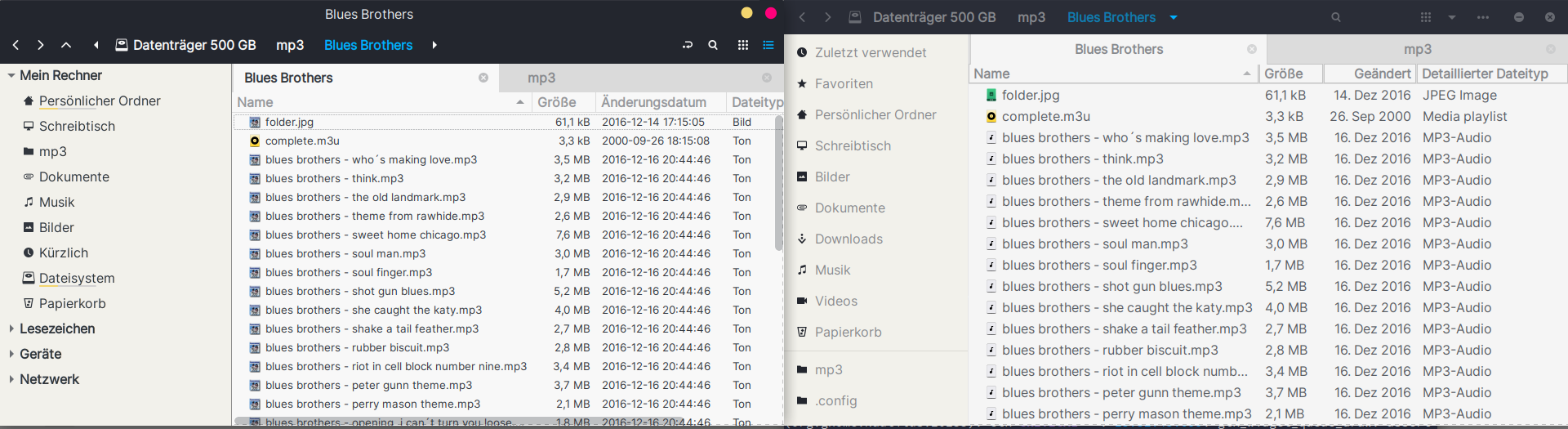Open Papierkorb in left sidebar
The width and height of the screenshot is (1568, 429).
[72, 304]
